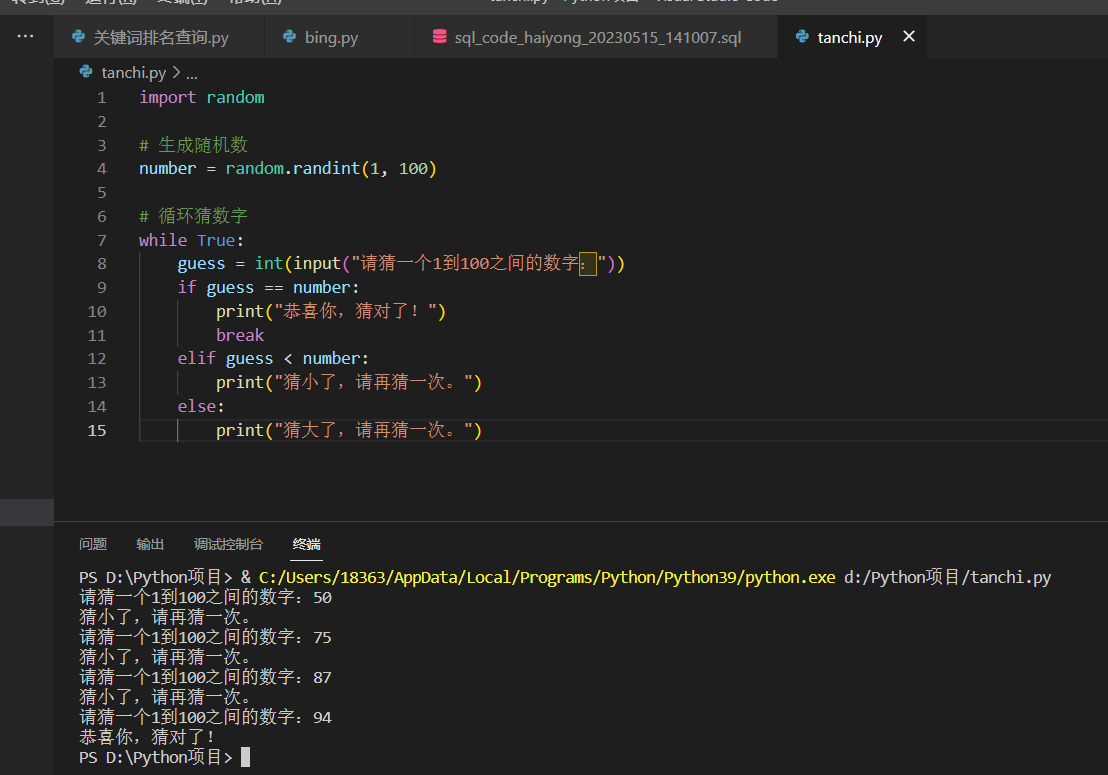Click the 'import random' code line
Screen dimensions: 1108x775
201,97
